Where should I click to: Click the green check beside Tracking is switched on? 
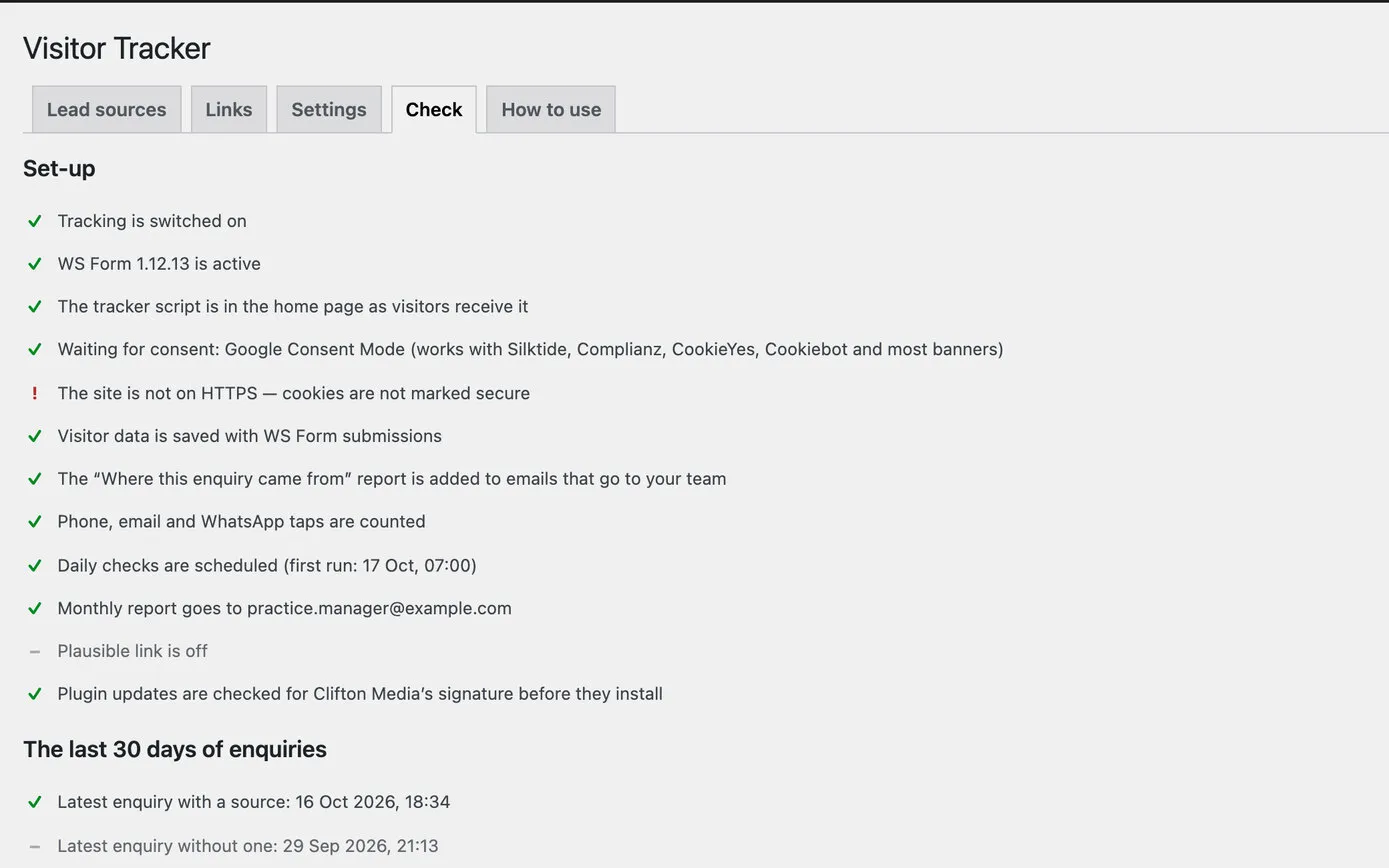coord(35,221)
